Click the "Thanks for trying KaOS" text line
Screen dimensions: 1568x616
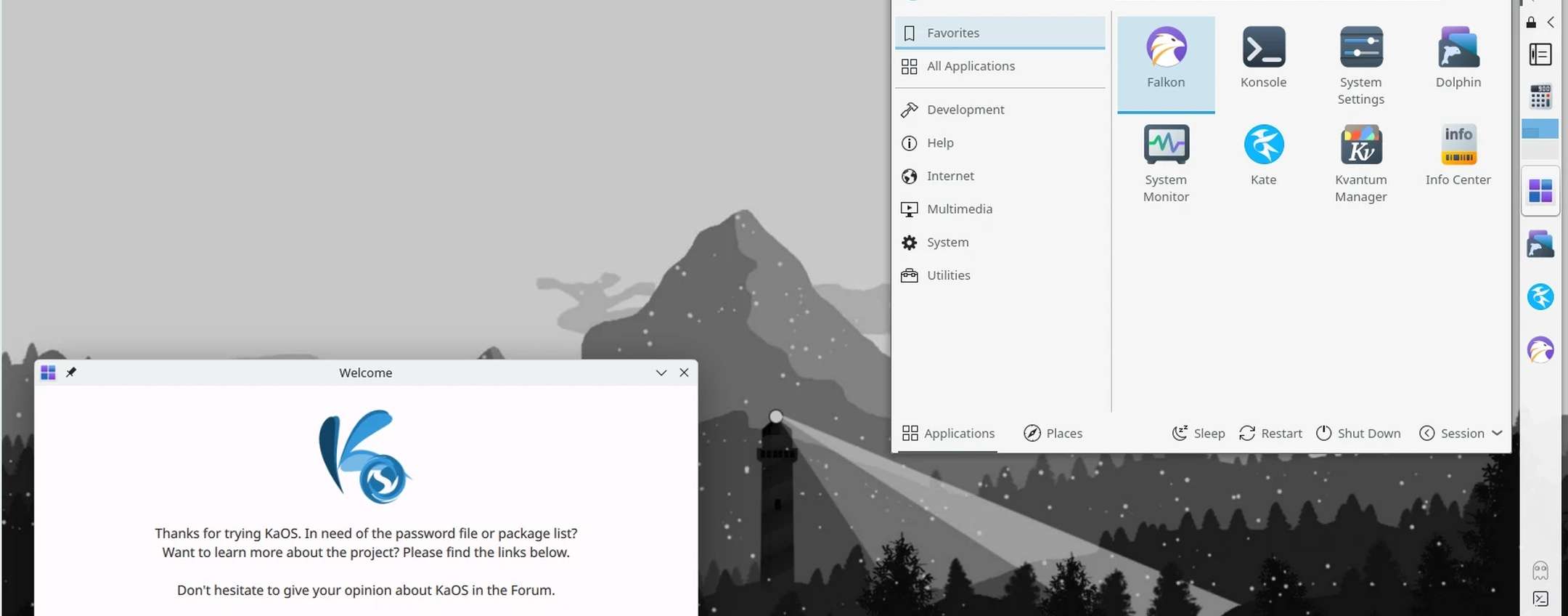click(x=366, y=533)
